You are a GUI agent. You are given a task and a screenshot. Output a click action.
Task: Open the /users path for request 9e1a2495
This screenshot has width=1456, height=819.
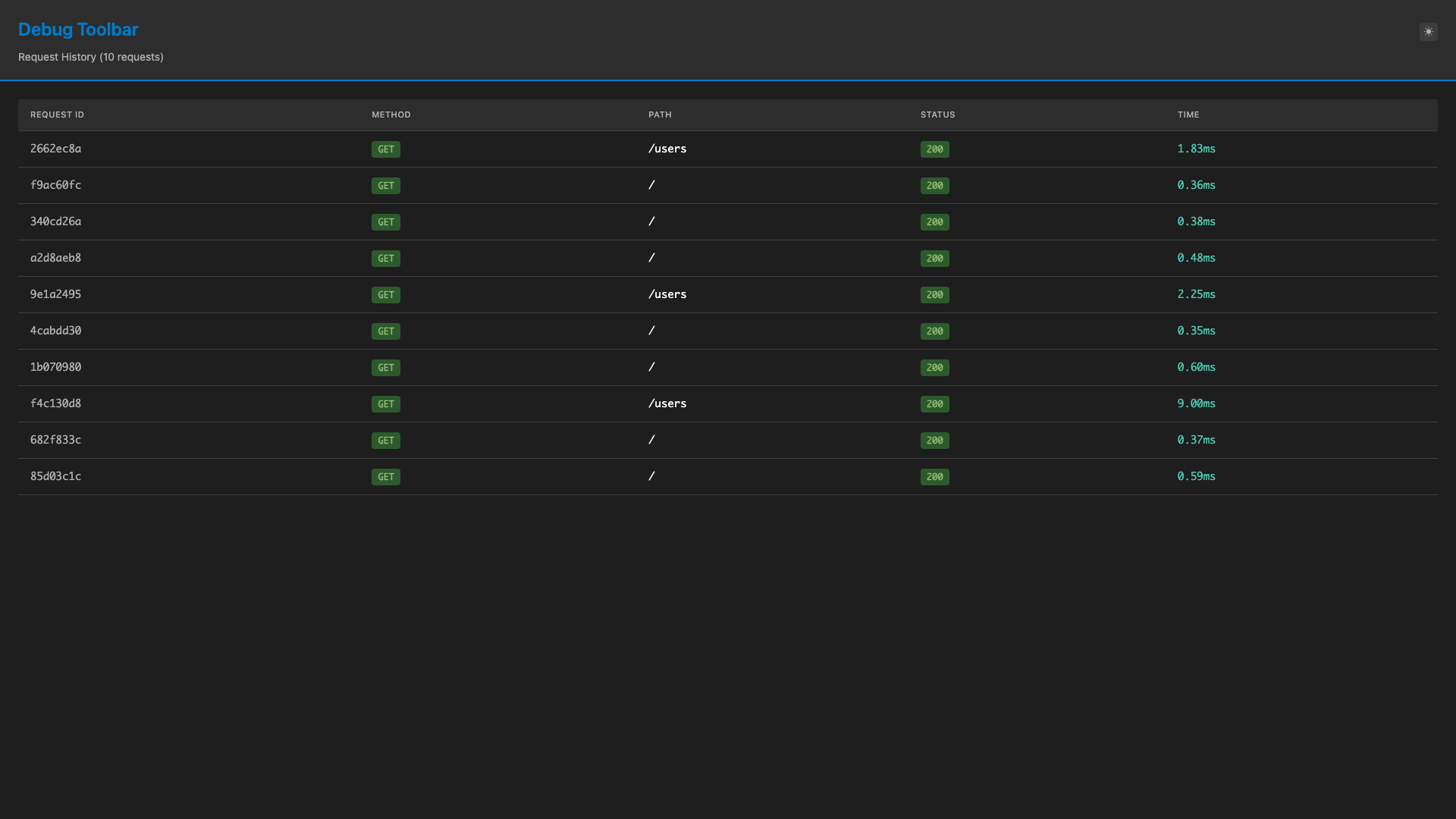[x=667, y=294]
